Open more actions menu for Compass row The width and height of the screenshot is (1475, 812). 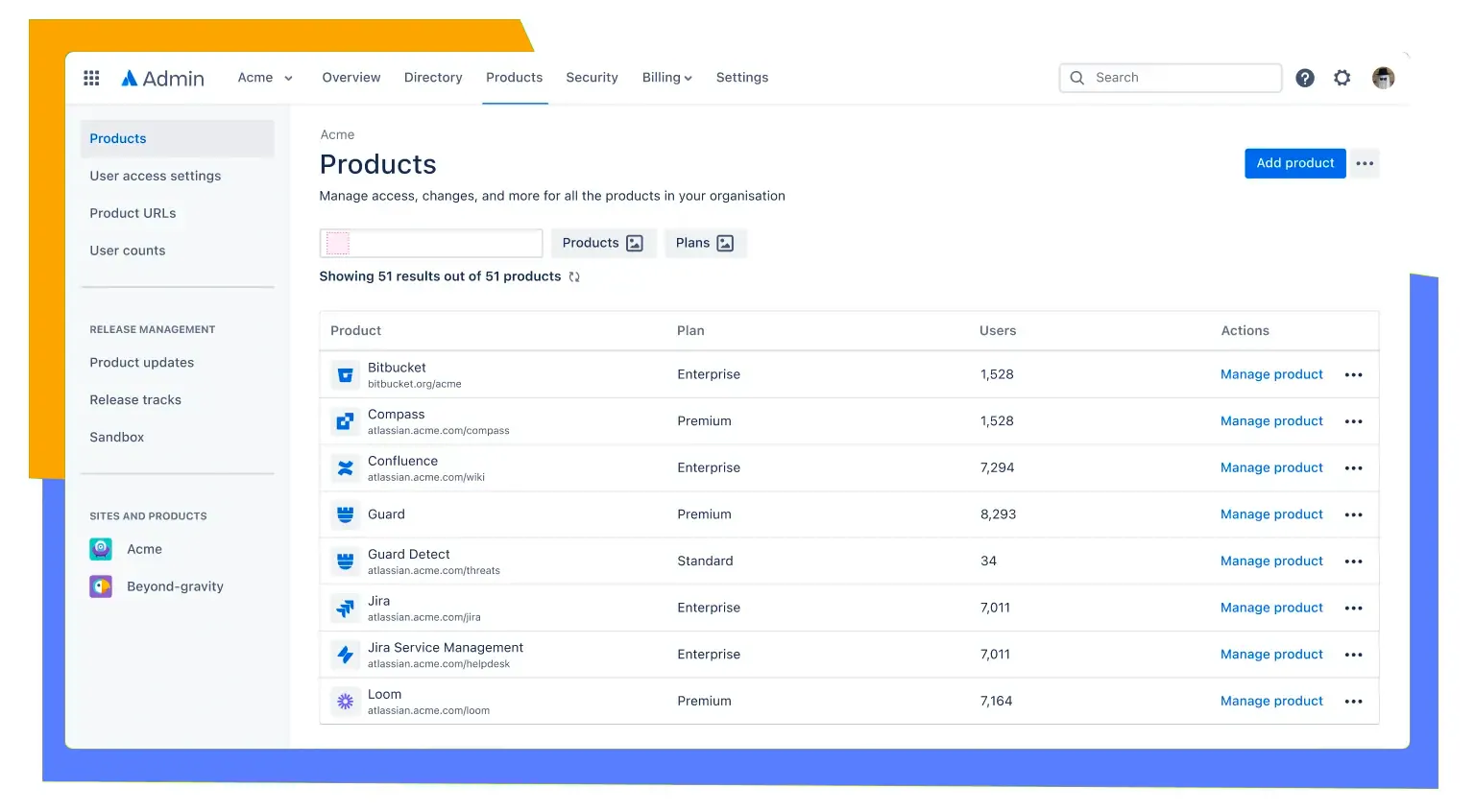[1353, 421]
